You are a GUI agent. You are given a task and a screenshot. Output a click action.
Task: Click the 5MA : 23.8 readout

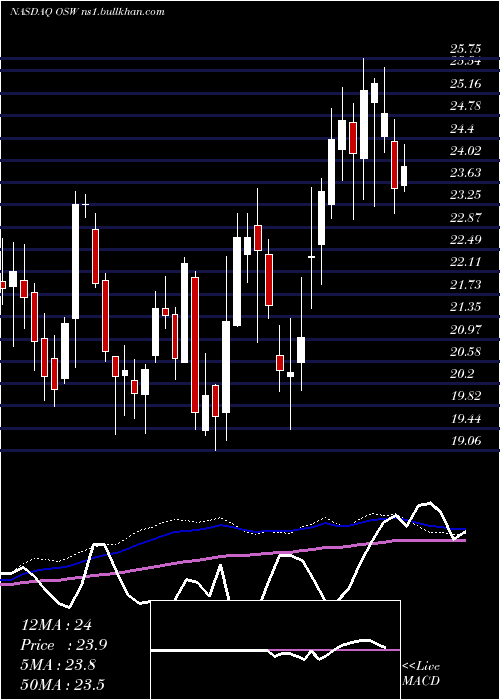[58, 665]
